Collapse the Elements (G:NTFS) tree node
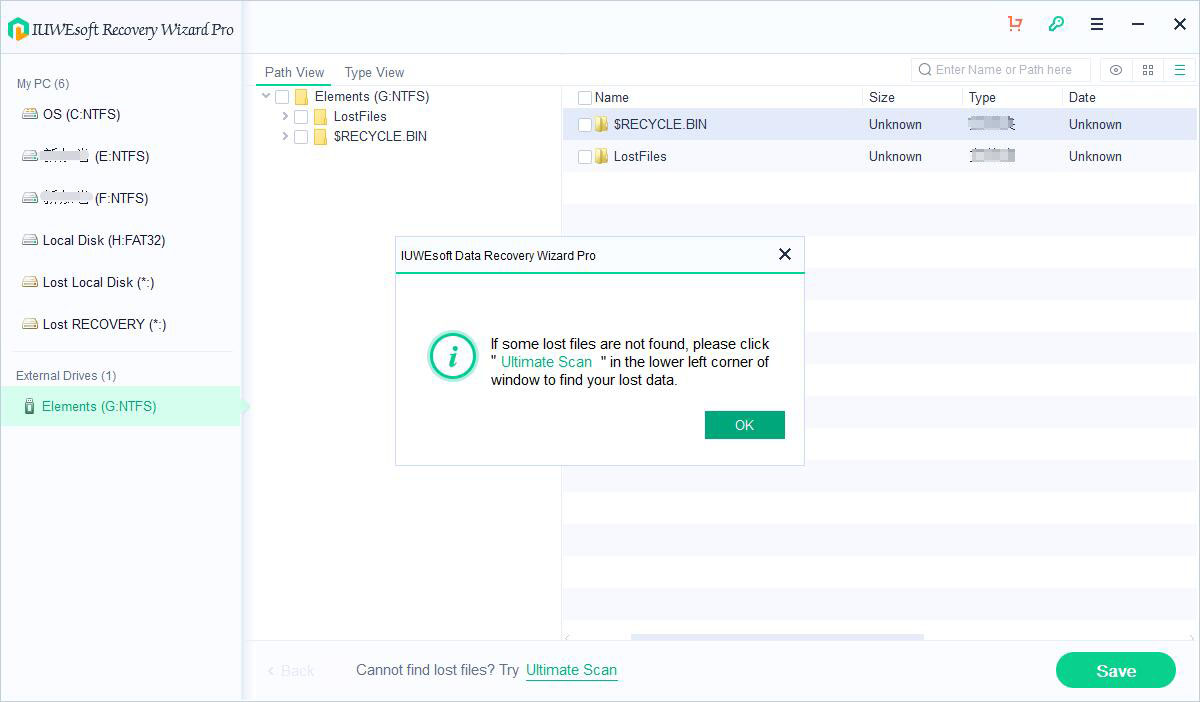The image size is (1200, 702). tap(266, 97)
